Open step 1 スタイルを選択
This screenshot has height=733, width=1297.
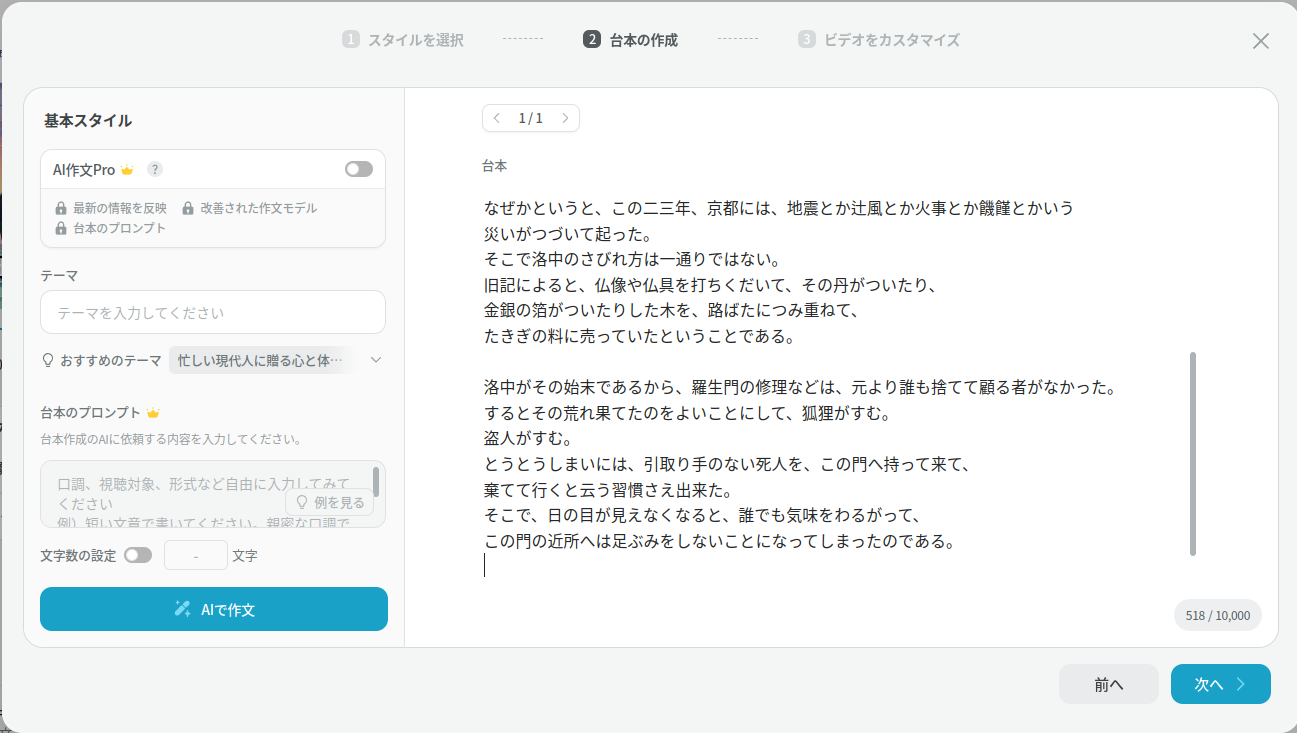pyautogui.click(x=403, y=40)
